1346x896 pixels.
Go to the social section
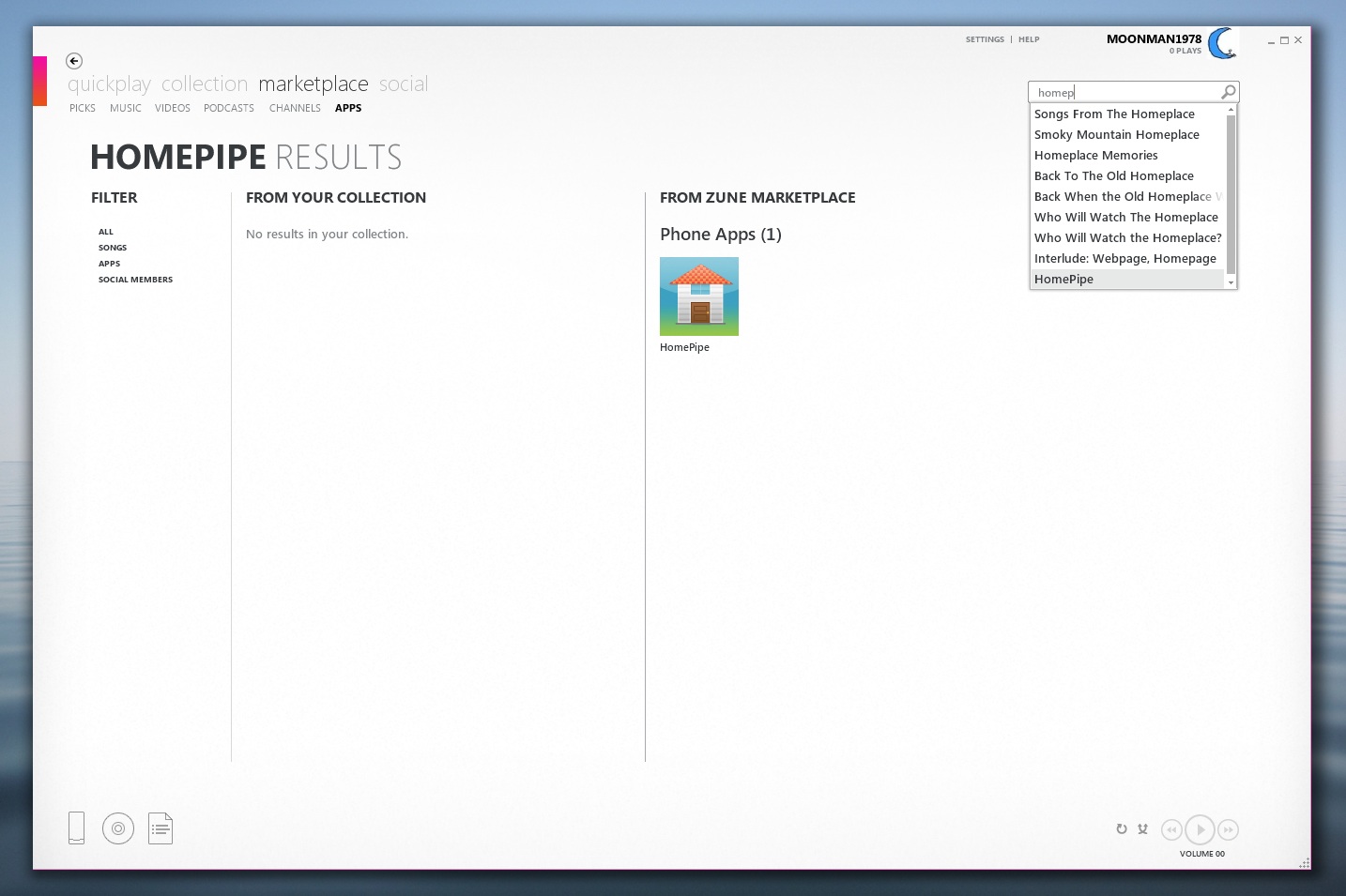(x=404, y=84)
